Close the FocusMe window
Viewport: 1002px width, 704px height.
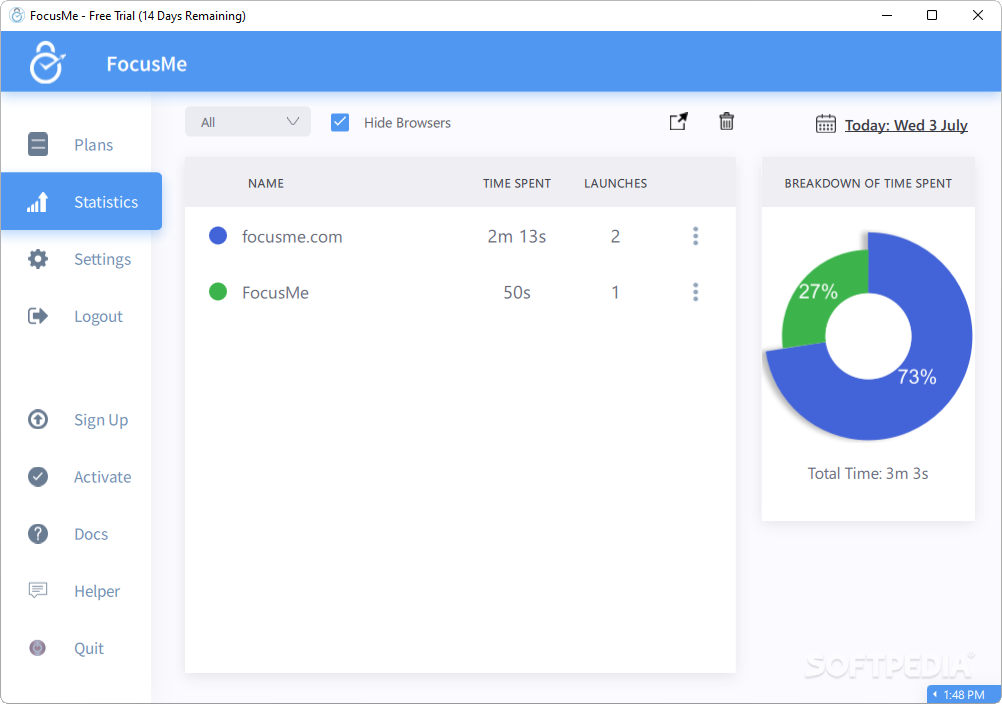tap(978, 15)
